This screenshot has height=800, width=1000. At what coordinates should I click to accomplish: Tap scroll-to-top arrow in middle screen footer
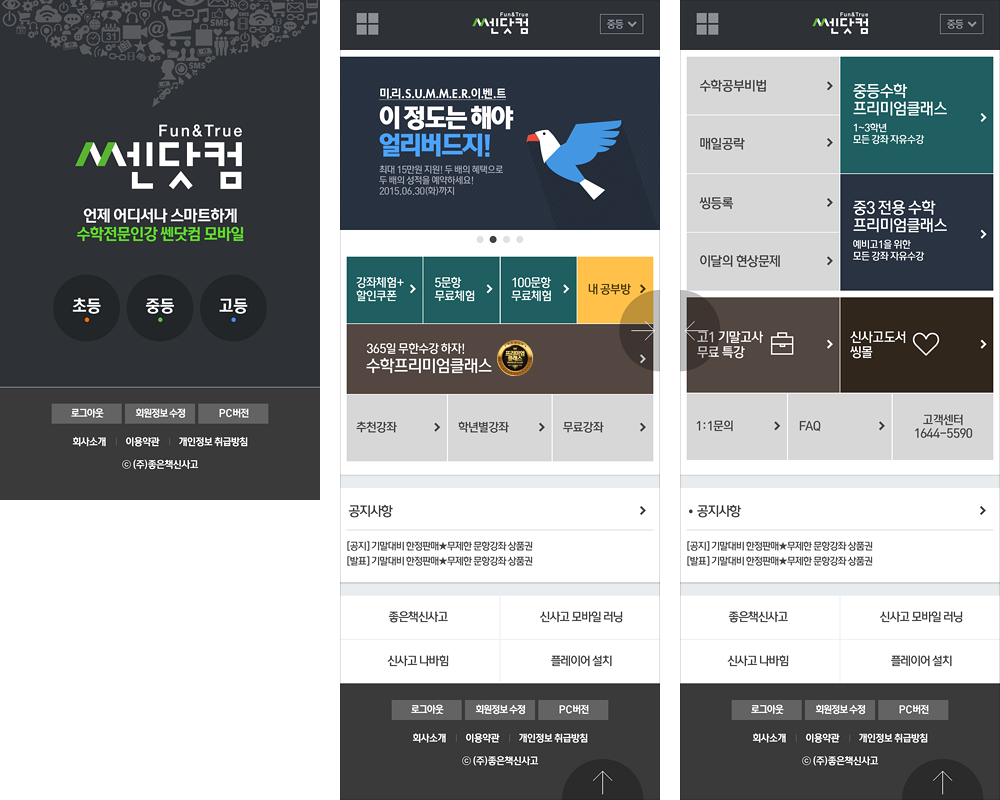pyautogui.click(x=602, y=783)
